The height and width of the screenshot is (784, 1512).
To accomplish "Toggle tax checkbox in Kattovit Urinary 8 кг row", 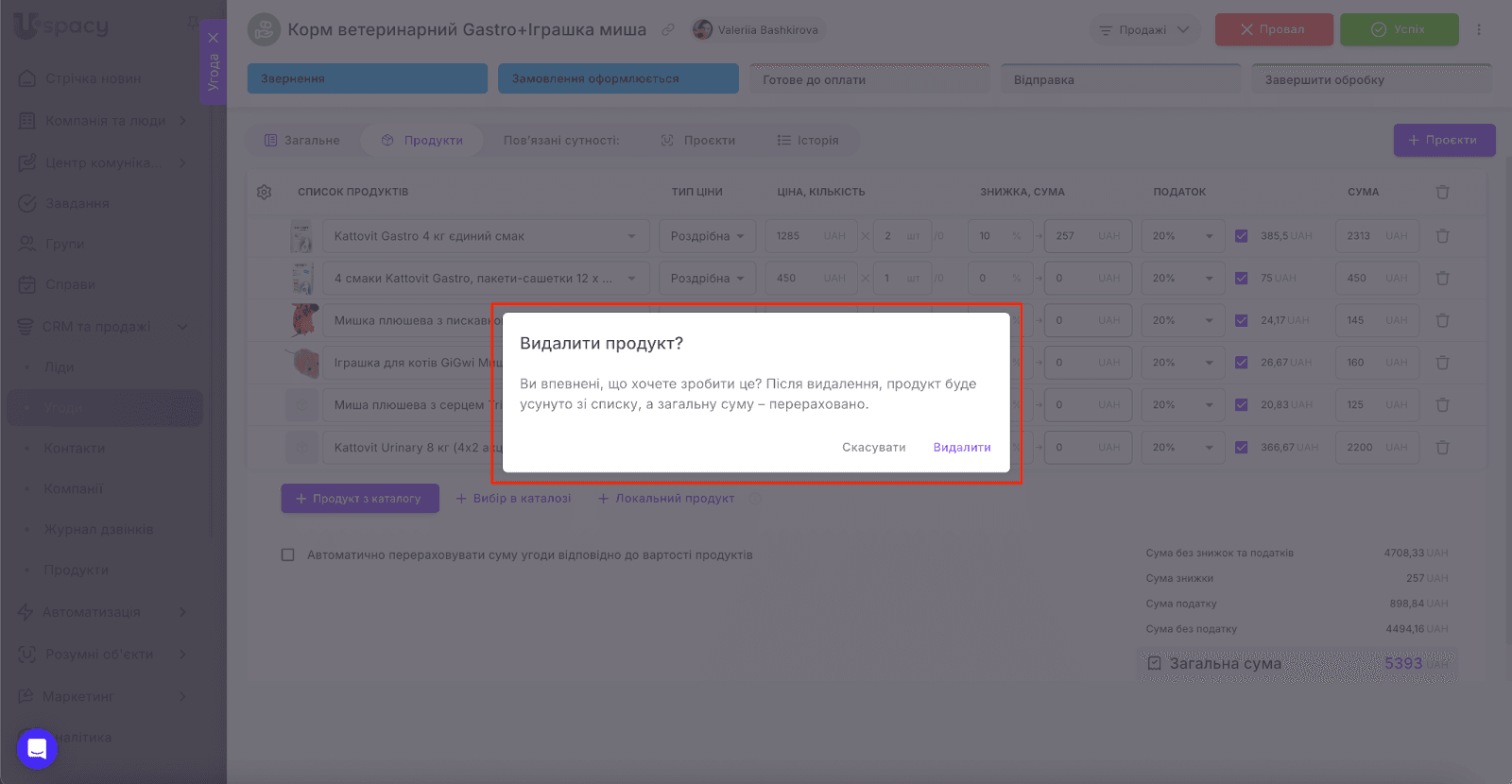I will (1242, 447).
